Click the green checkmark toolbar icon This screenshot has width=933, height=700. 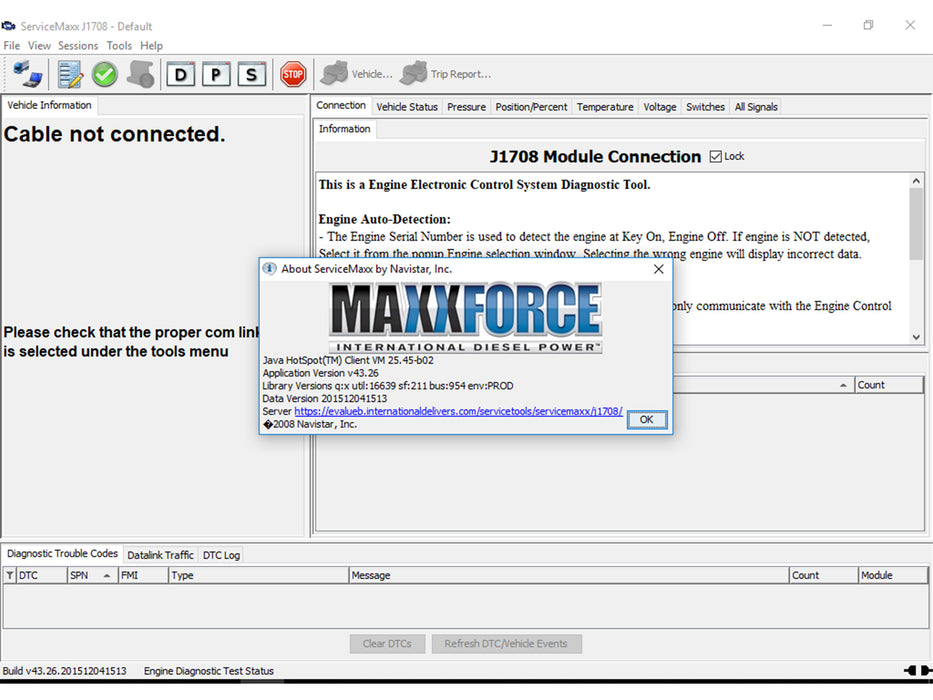[x=105, y=74]
